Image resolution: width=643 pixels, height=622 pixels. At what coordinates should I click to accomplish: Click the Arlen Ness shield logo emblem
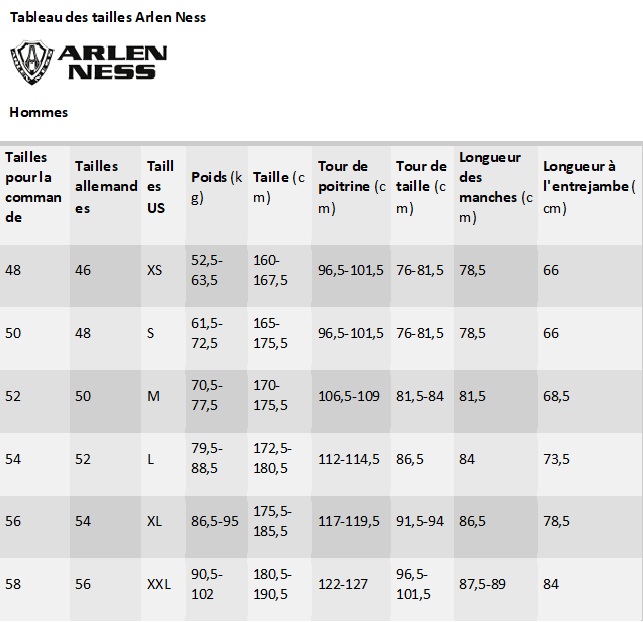pos(32,62)
